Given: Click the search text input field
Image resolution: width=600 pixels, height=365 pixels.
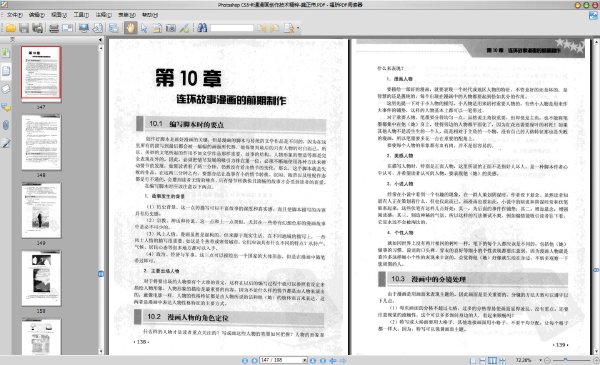Looking at the screenshot, I should pos(232,28).
